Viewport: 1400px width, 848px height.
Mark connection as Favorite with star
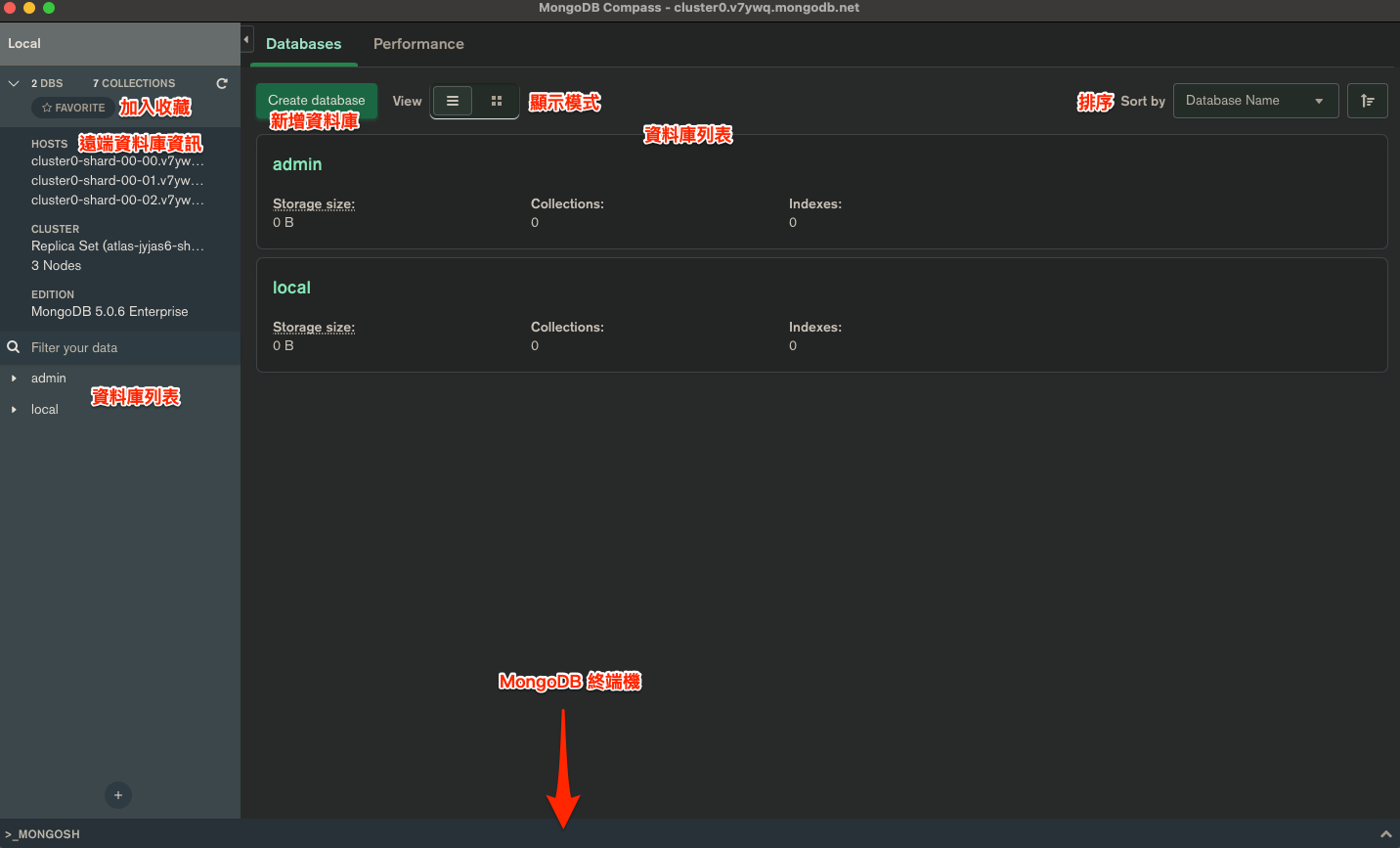[x=73, y=108]
